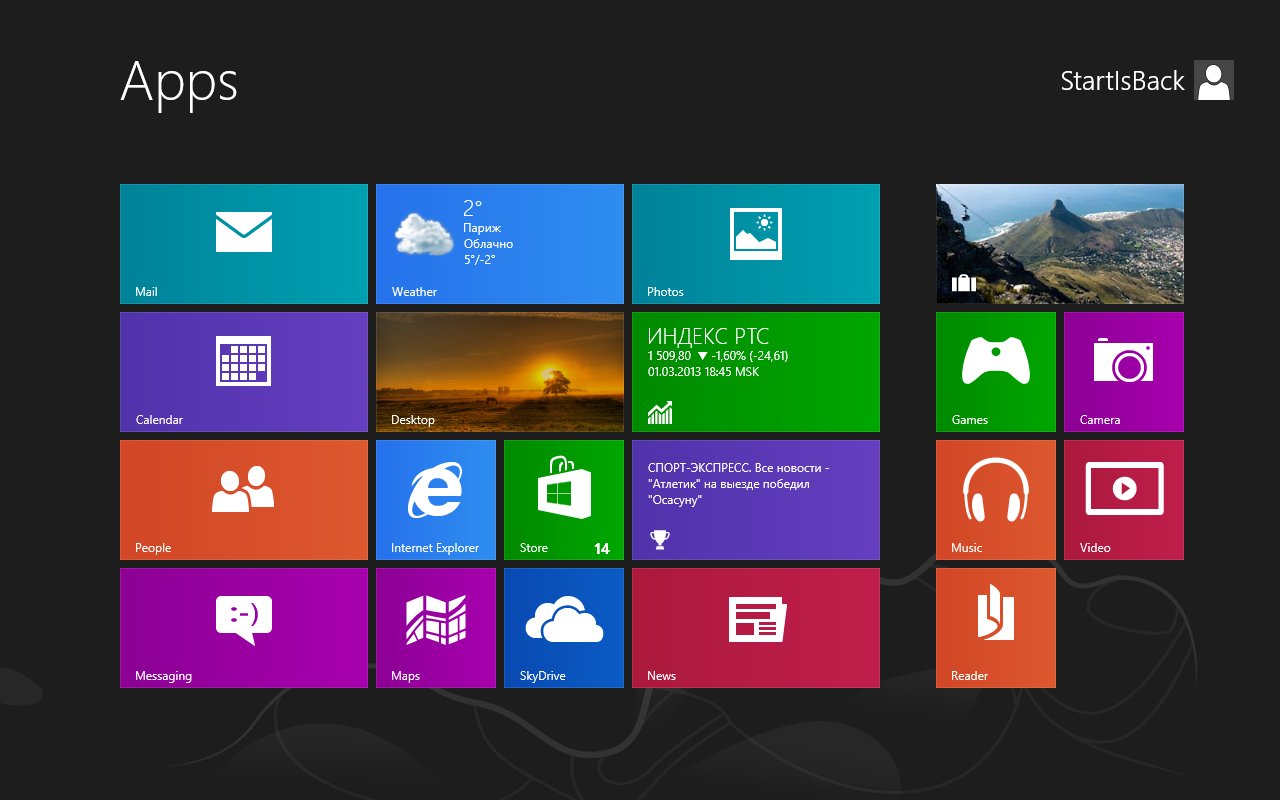Launch the Music app
Viewport: 1280px width, 800px height.
(x=996, y=499)
